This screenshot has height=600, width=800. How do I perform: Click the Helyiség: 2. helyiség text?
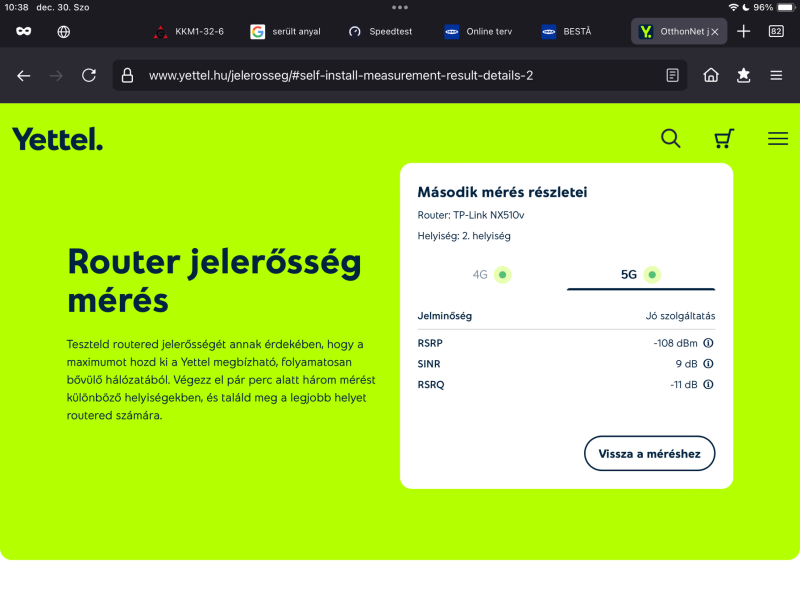coord(464,236)
